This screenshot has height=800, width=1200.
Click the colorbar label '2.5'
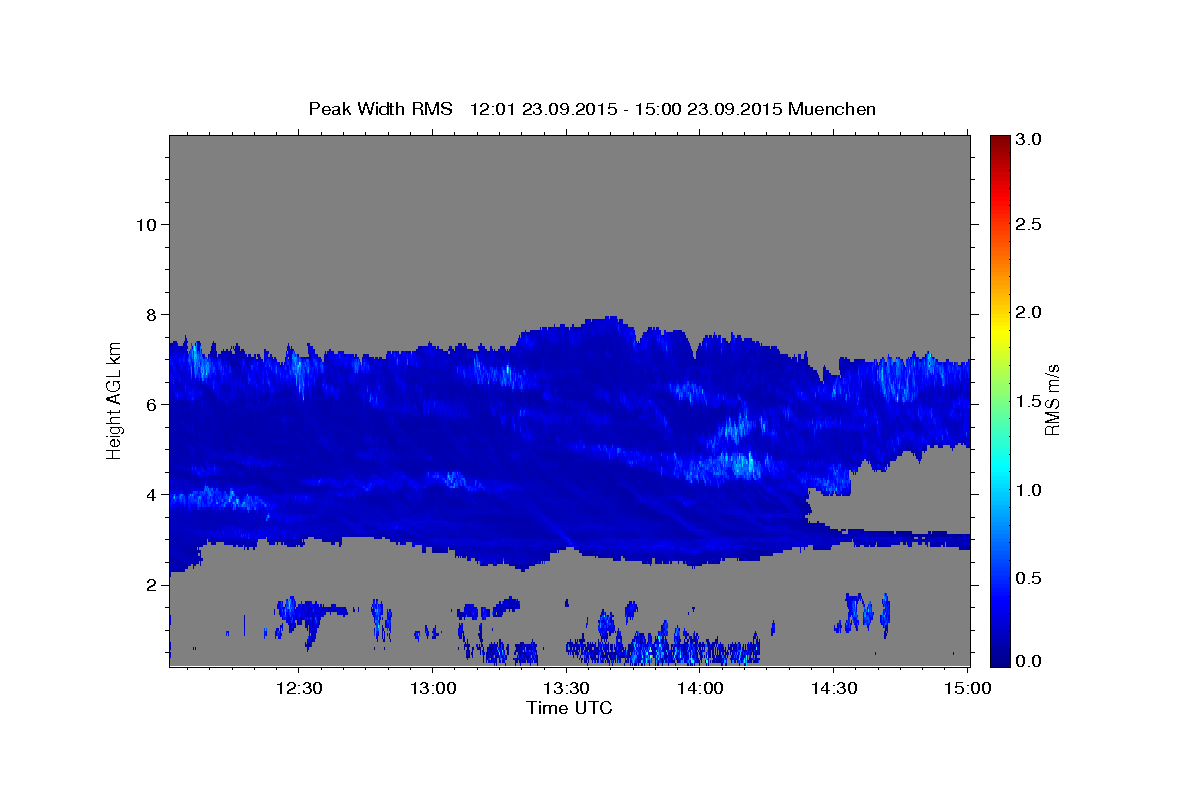1029,224
